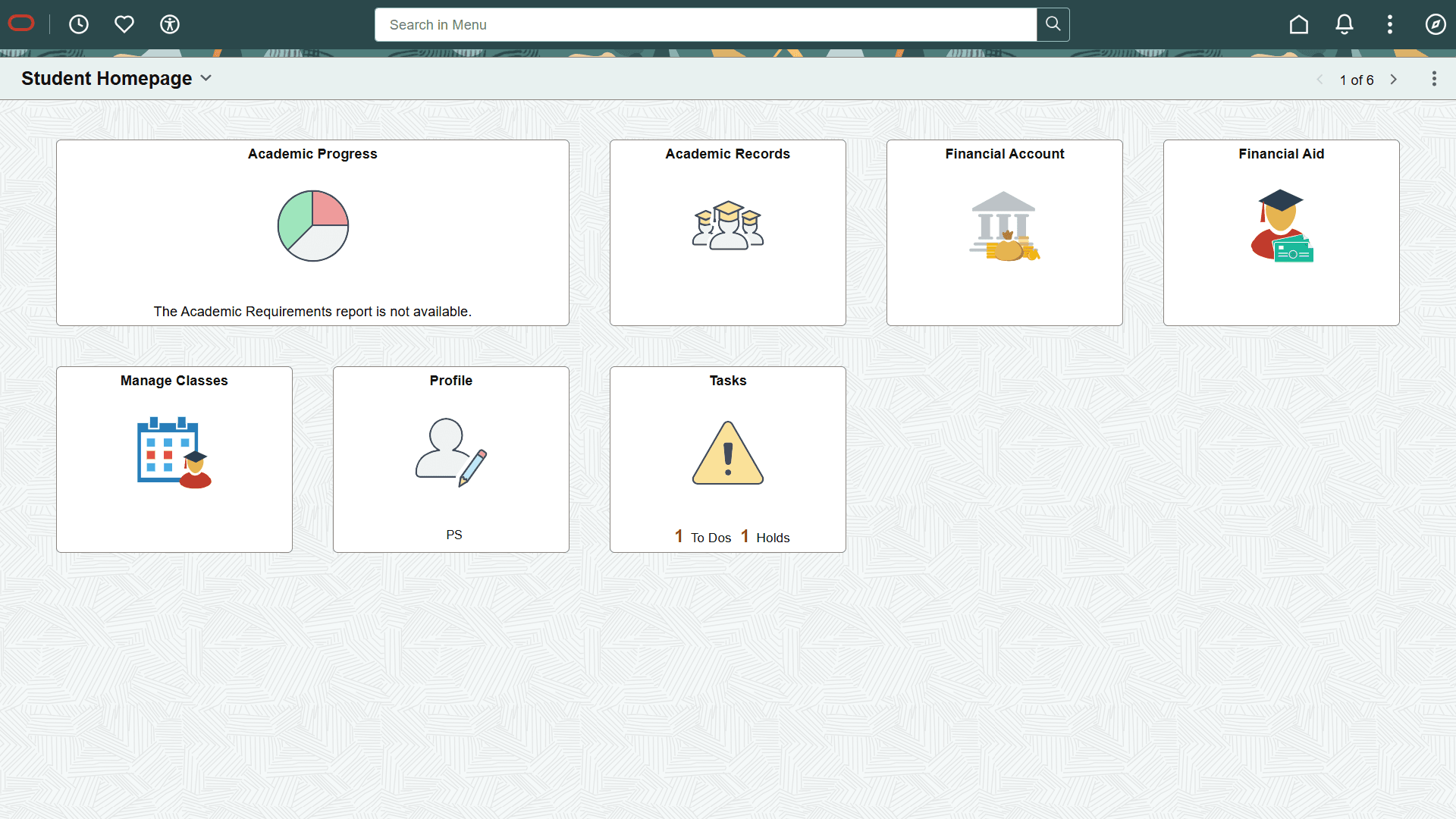Click '1 Holds' count
The image size is (1456, 819).
click(x=765, y=537)
